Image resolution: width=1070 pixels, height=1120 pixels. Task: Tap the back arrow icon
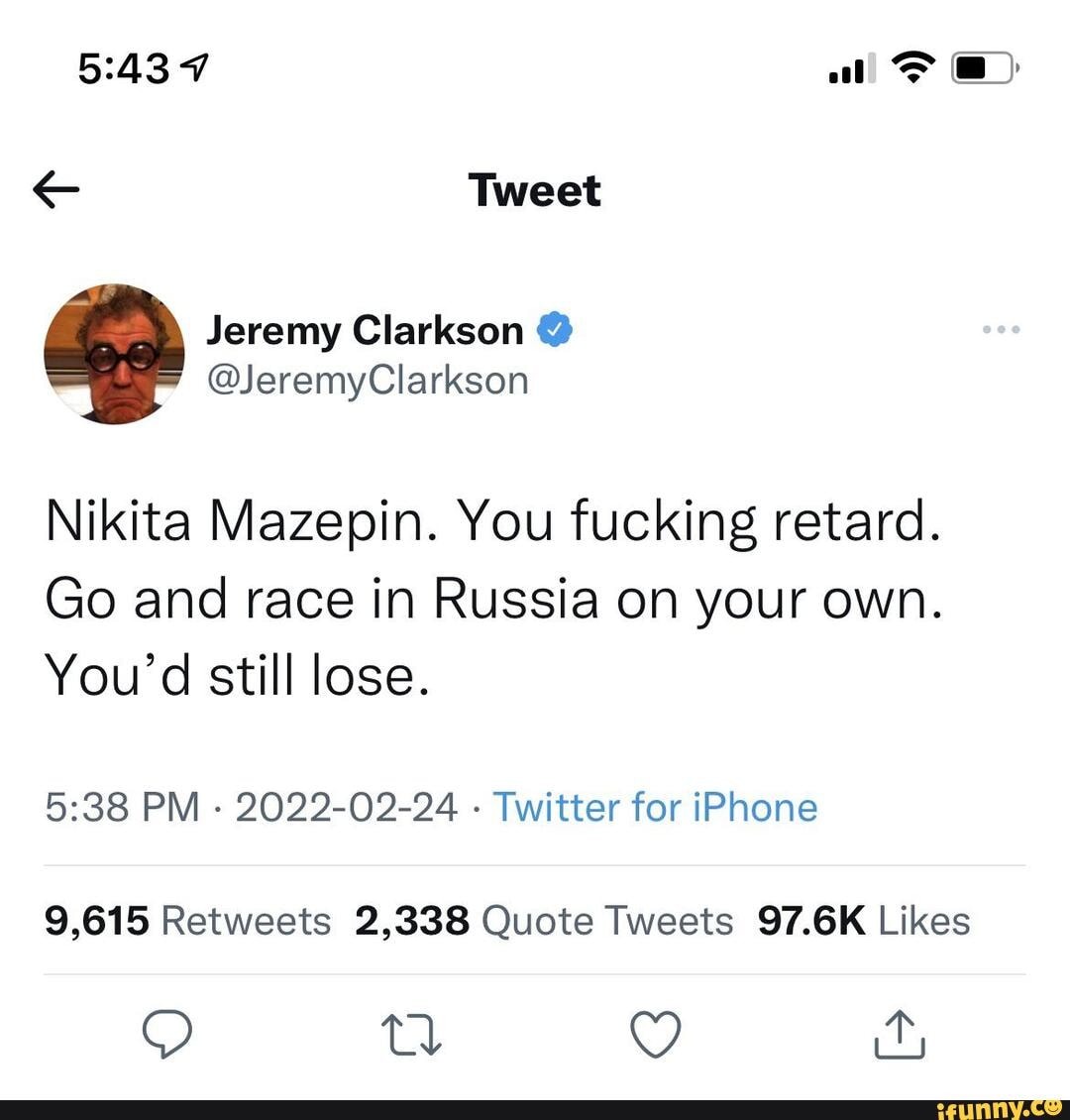coord(55,190)
